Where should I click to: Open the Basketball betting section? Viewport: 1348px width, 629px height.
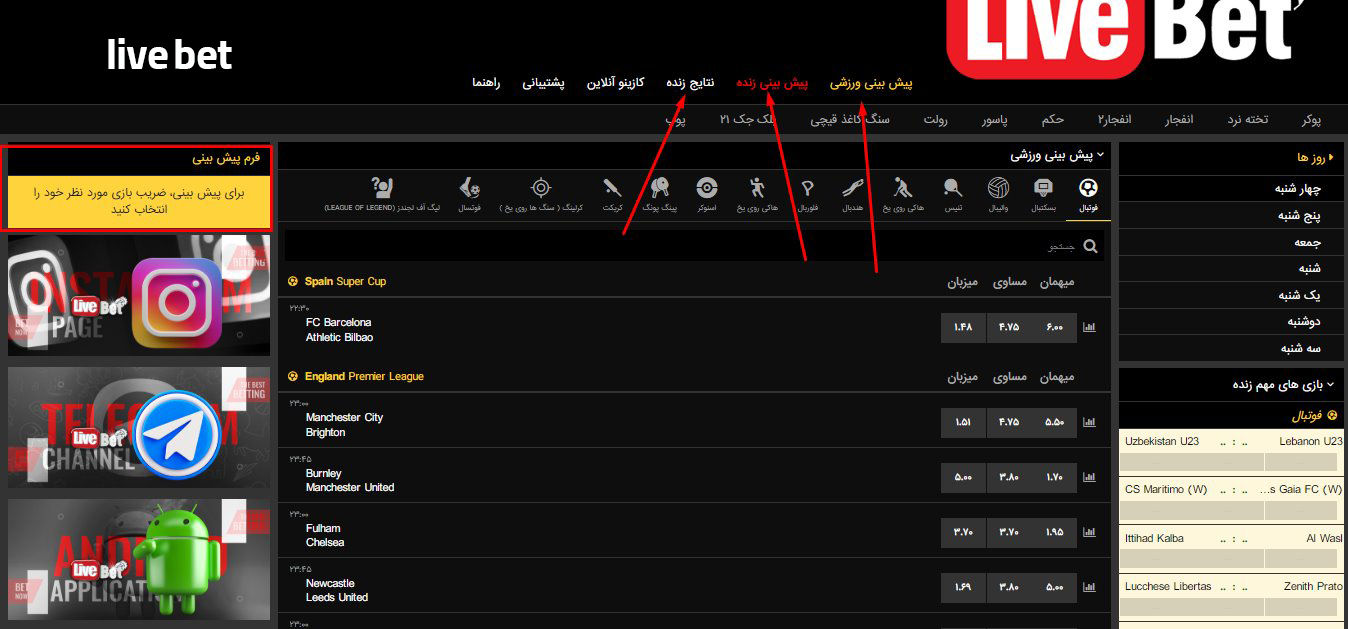point(1043,190)
